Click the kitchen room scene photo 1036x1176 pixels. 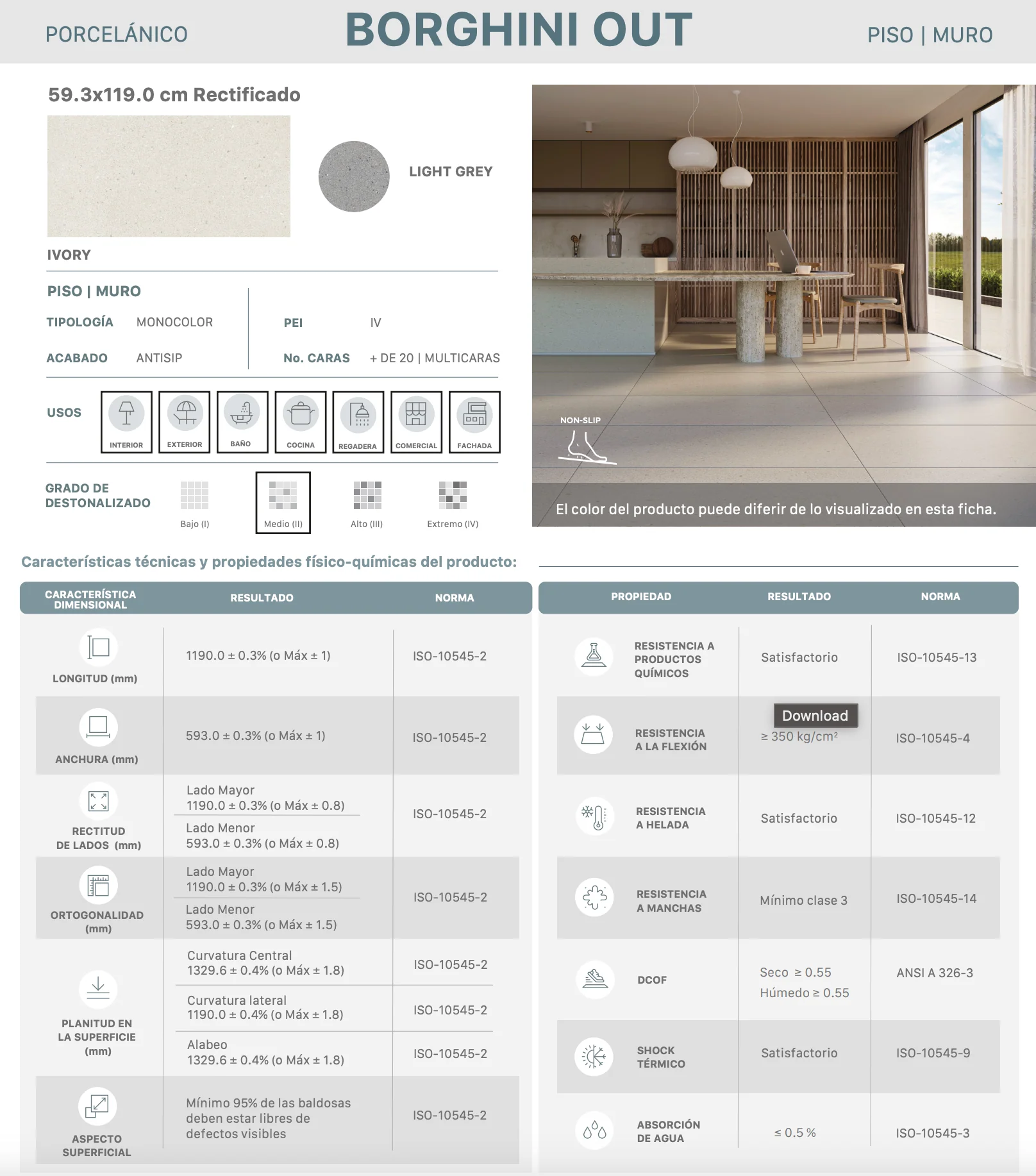[x=783, y=306]
